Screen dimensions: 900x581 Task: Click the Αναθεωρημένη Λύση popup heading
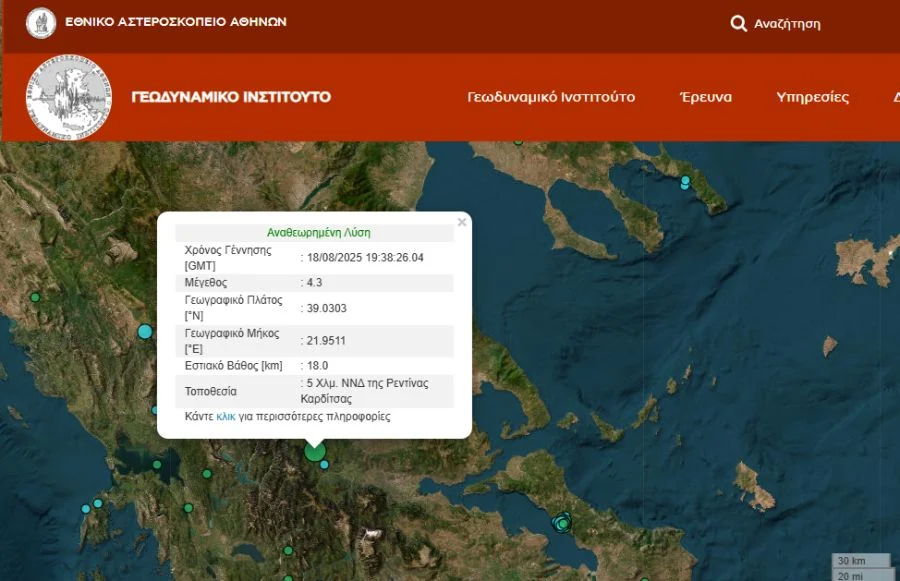pos(318,232)
